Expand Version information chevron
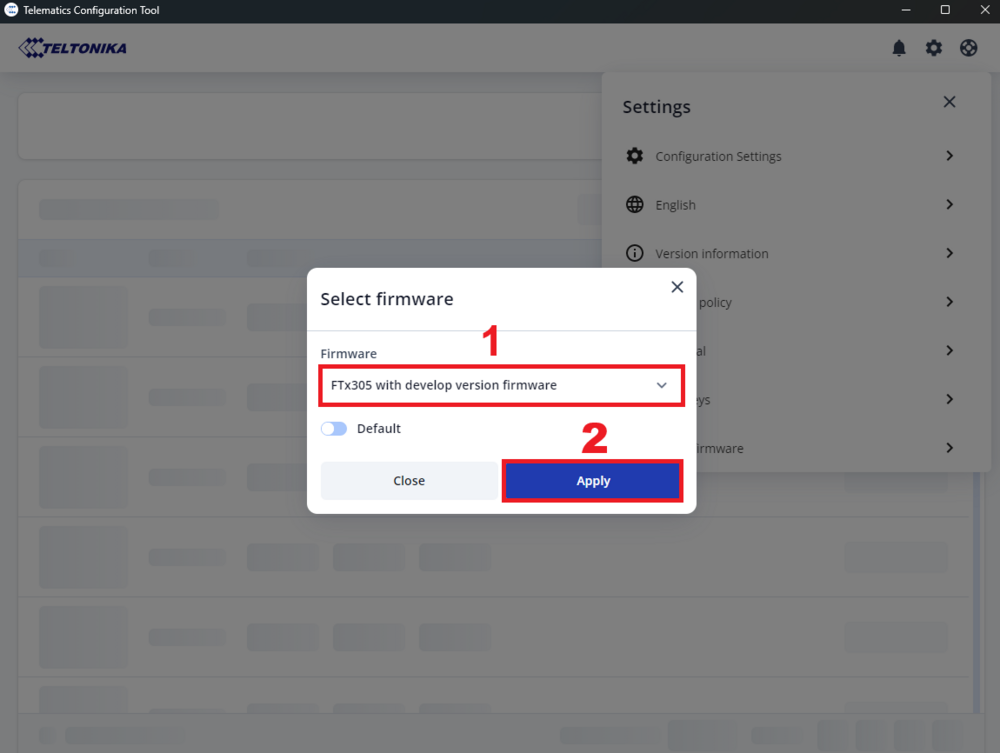Viewport: 1000px width, 753px height. 949,253
